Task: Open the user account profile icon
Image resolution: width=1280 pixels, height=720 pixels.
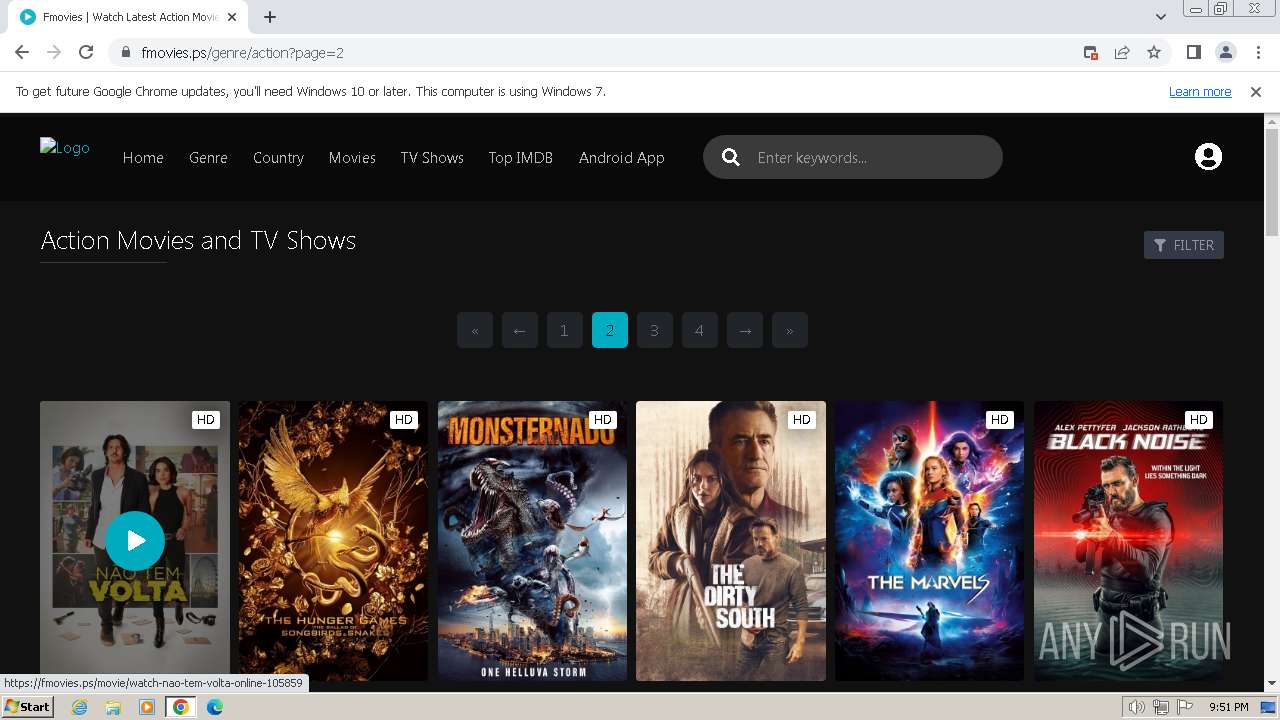Action: pos(1208,157)
